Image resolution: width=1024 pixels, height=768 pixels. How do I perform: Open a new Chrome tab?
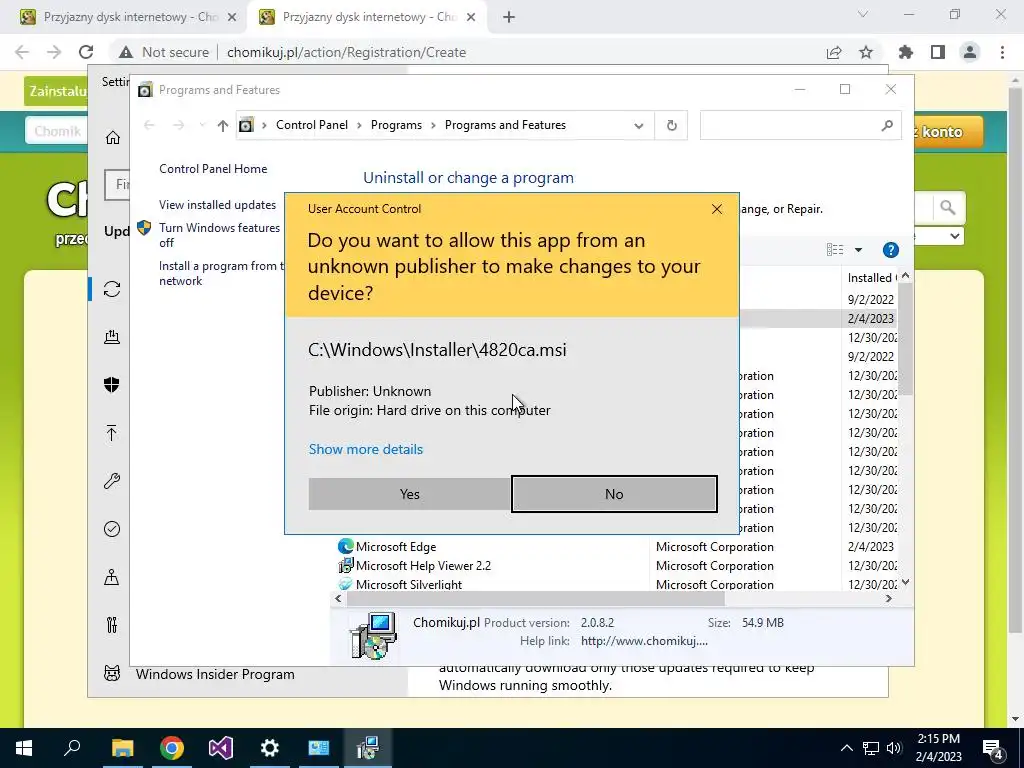509,17
